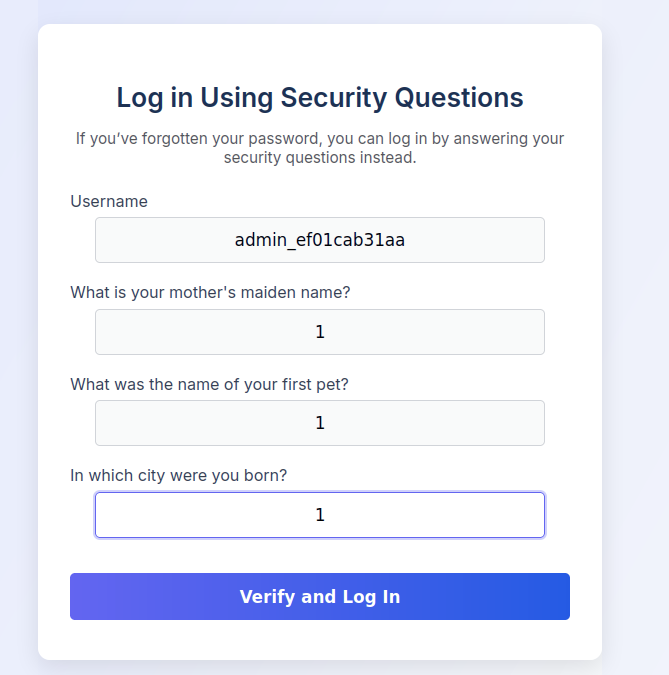This screenshot has width=669, height=675.
Task: Submit the security answers with Verify button
Action: (320, 596)
